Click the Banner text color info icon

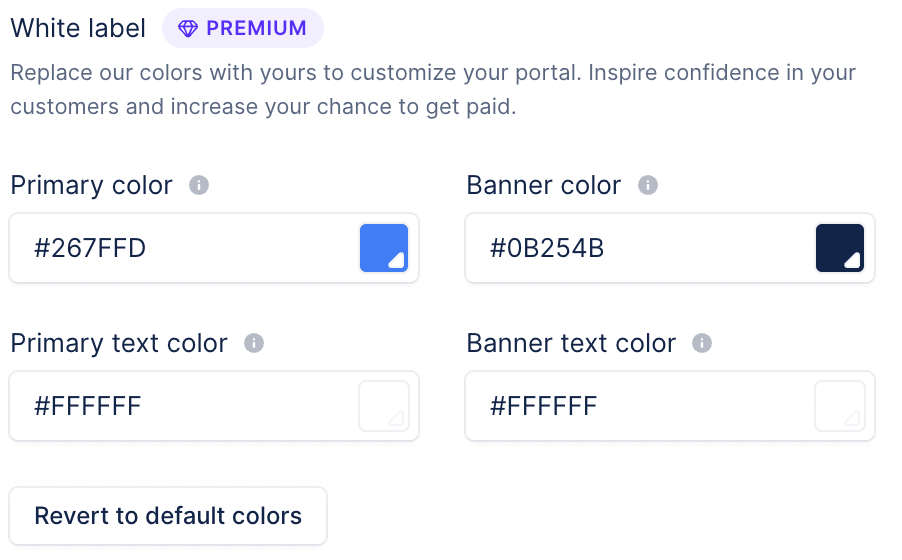pyautogui.click(x=703, y=344)
